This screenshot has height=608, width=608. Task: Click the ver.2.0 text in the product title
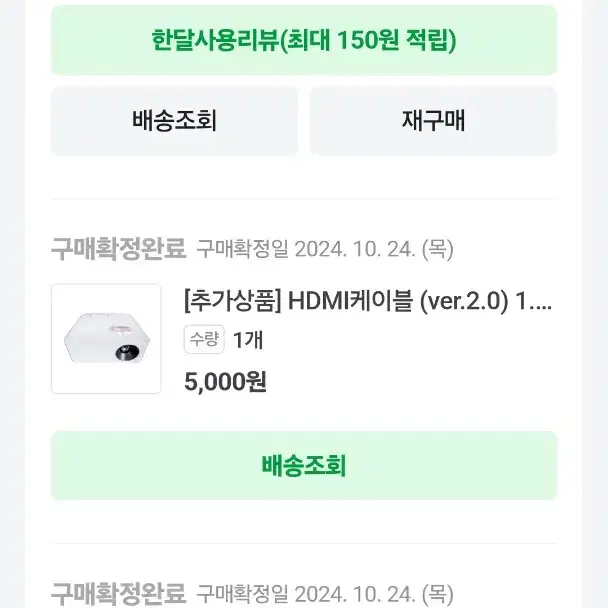point(464,302)
